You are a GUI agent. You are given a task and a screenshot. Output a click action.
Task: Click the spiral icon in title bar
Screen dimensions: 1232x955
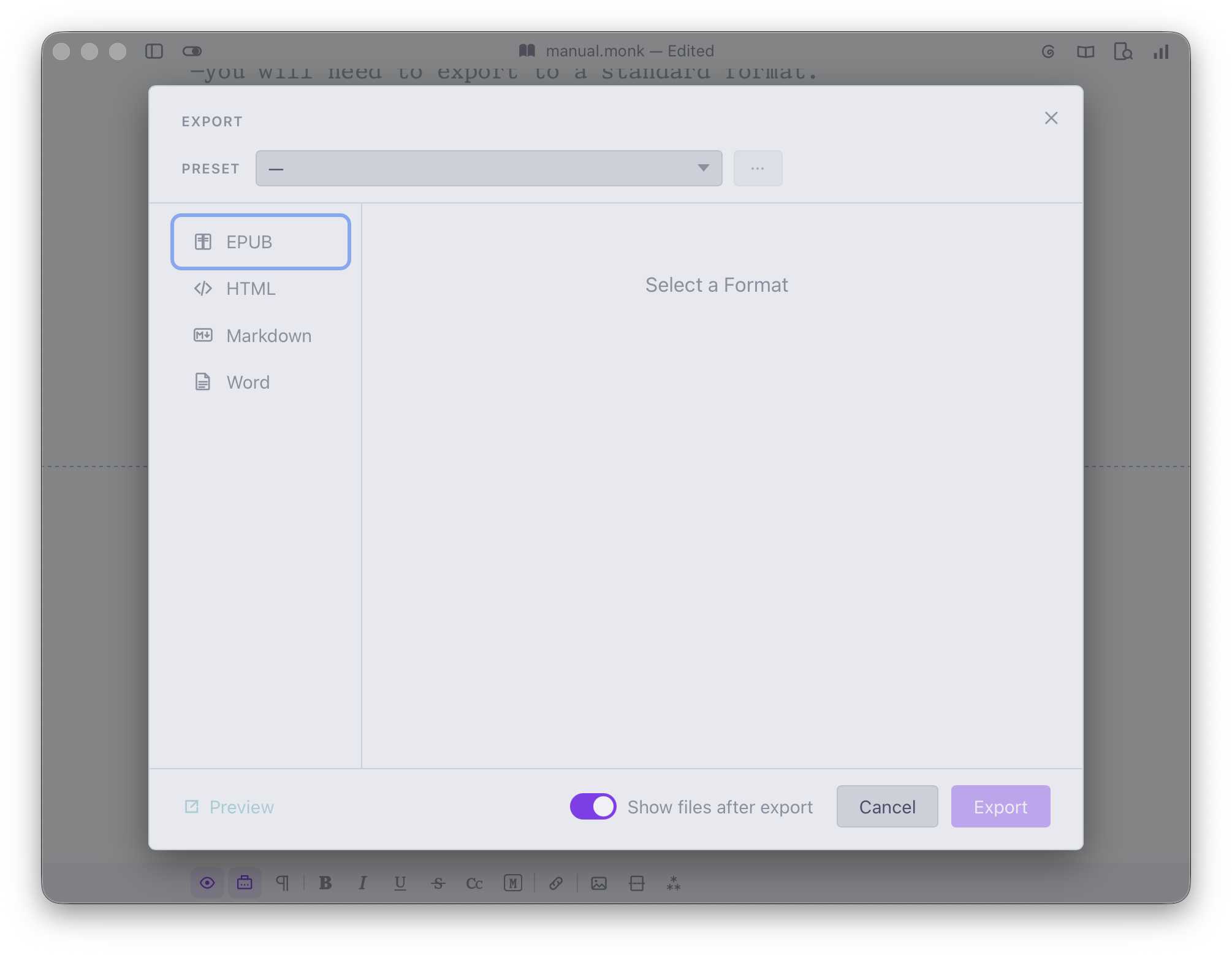tap(1048, 51)
